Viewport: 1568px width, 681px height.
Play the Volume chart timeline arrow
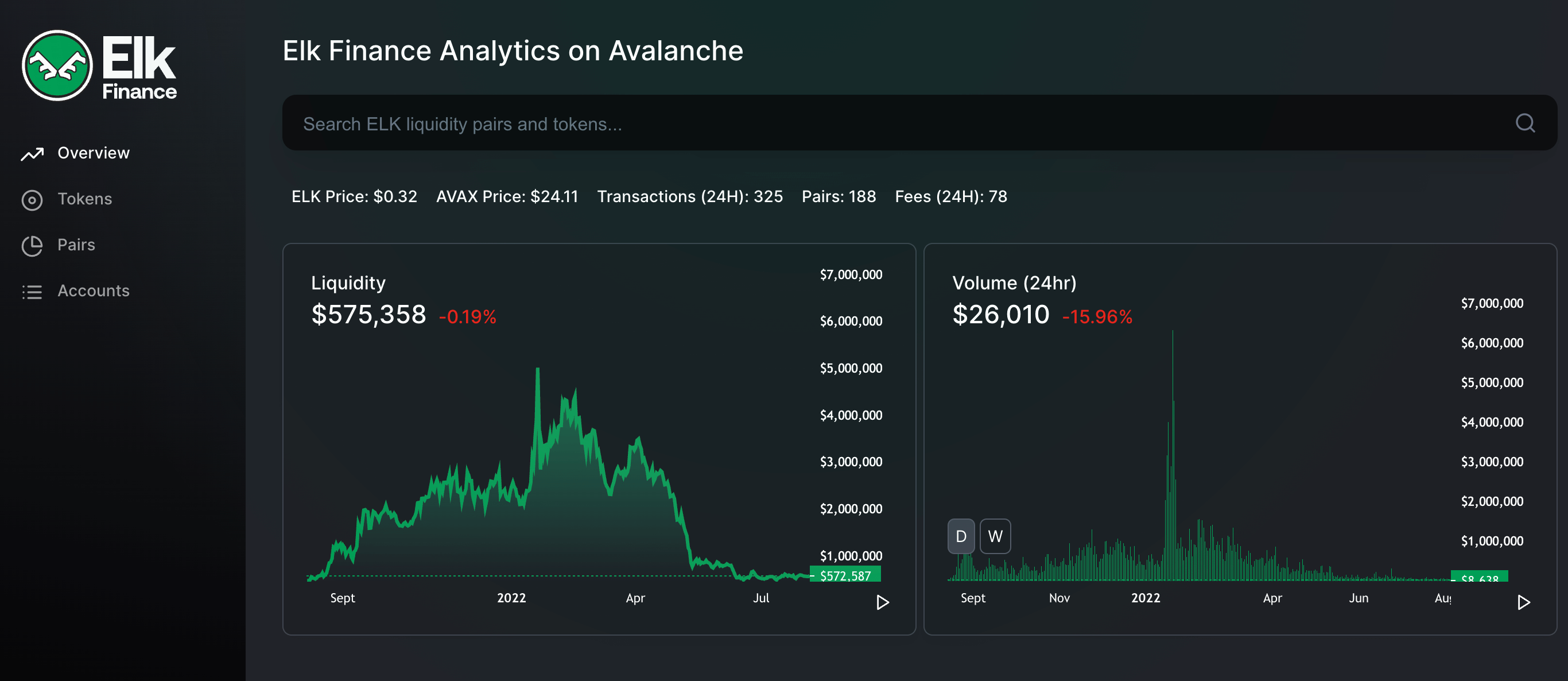click(1524, 602)
